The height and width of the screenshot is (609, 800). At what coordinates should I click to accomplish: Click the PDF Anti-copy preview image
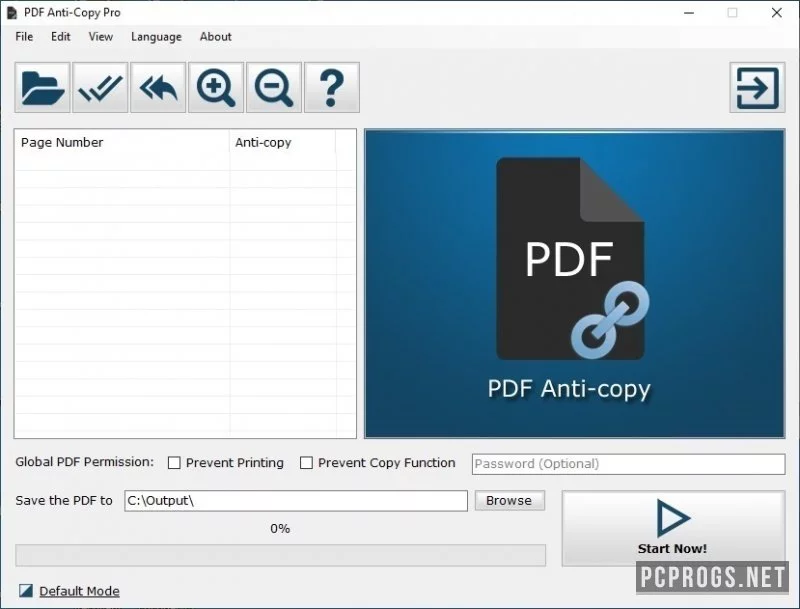pos(574,284)
